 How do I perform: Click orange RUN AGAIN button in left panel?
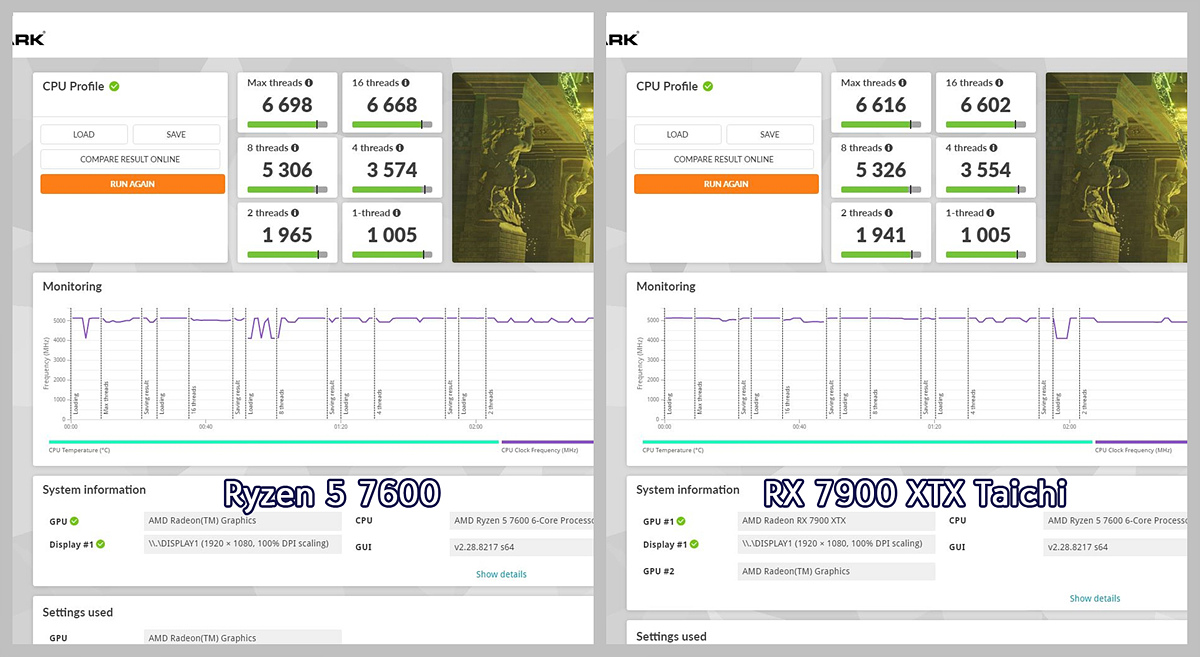pos(132,184)
